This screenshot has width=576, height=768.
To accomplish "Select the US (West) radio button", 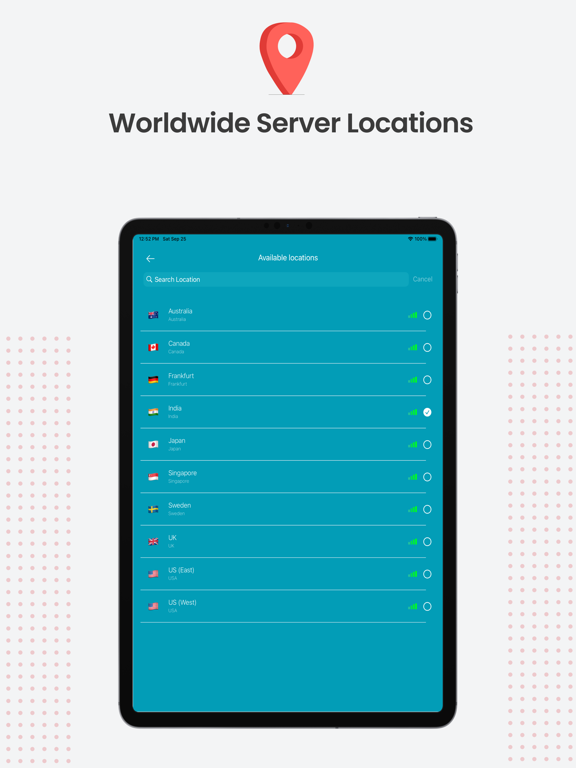I will pyautogui.click(x=427, y=606).
